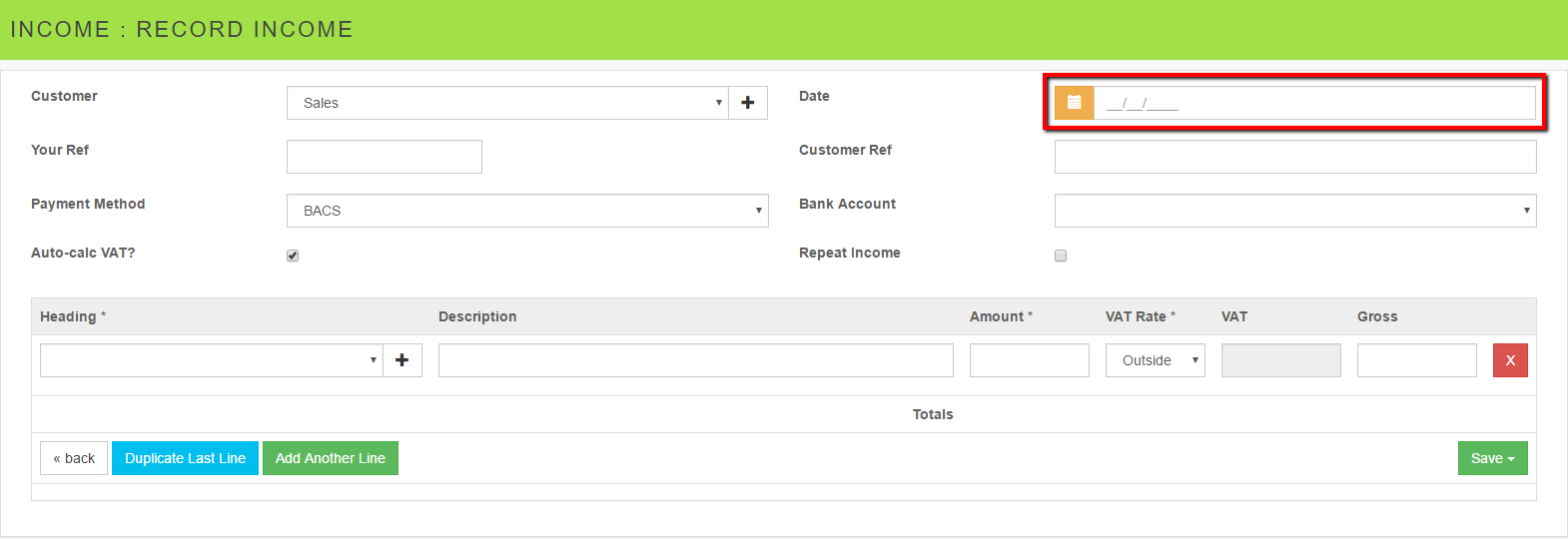
Task: Toggle the Auto-calc VAT checkbox
Action: (x=293, y=256)
